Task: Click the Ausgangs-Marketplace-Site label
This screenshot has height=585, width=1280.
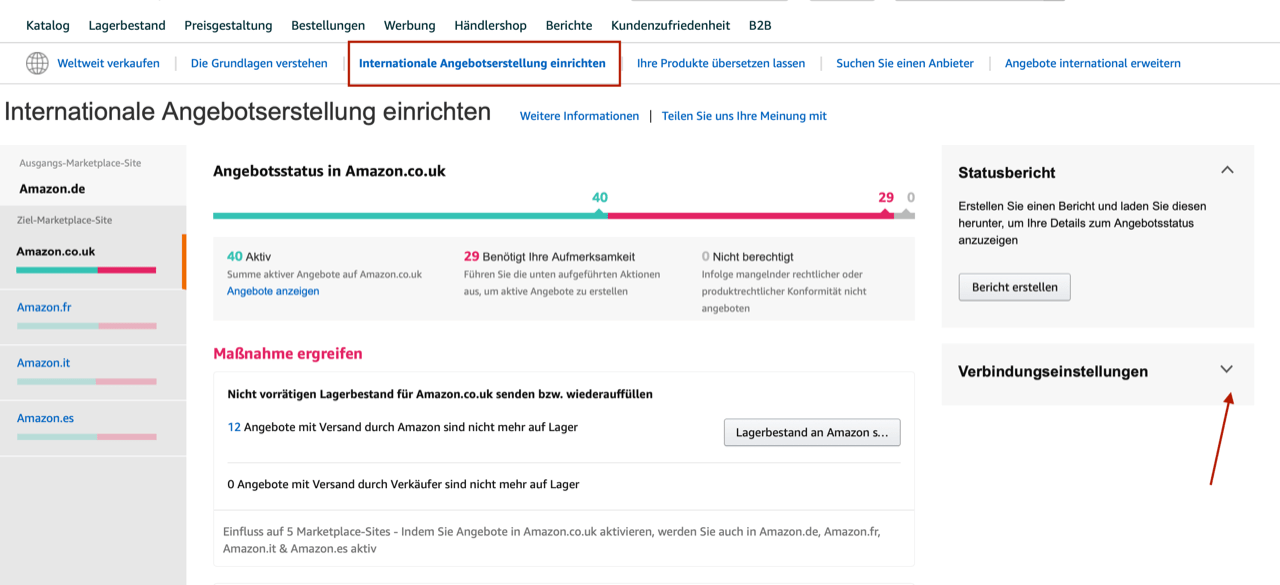Action: (80, 162)
